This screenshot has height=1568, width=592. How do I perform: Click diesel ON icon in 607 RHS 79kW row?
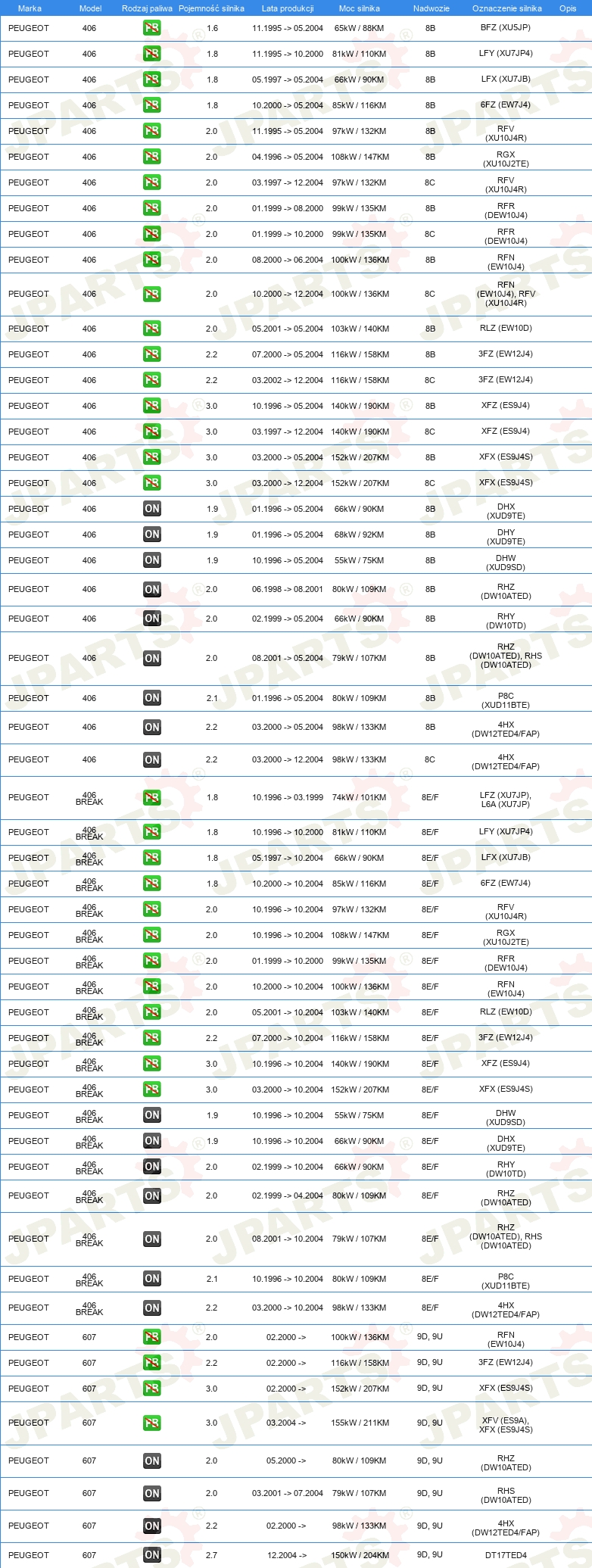pyautogui.click(x=151, y=1494)
